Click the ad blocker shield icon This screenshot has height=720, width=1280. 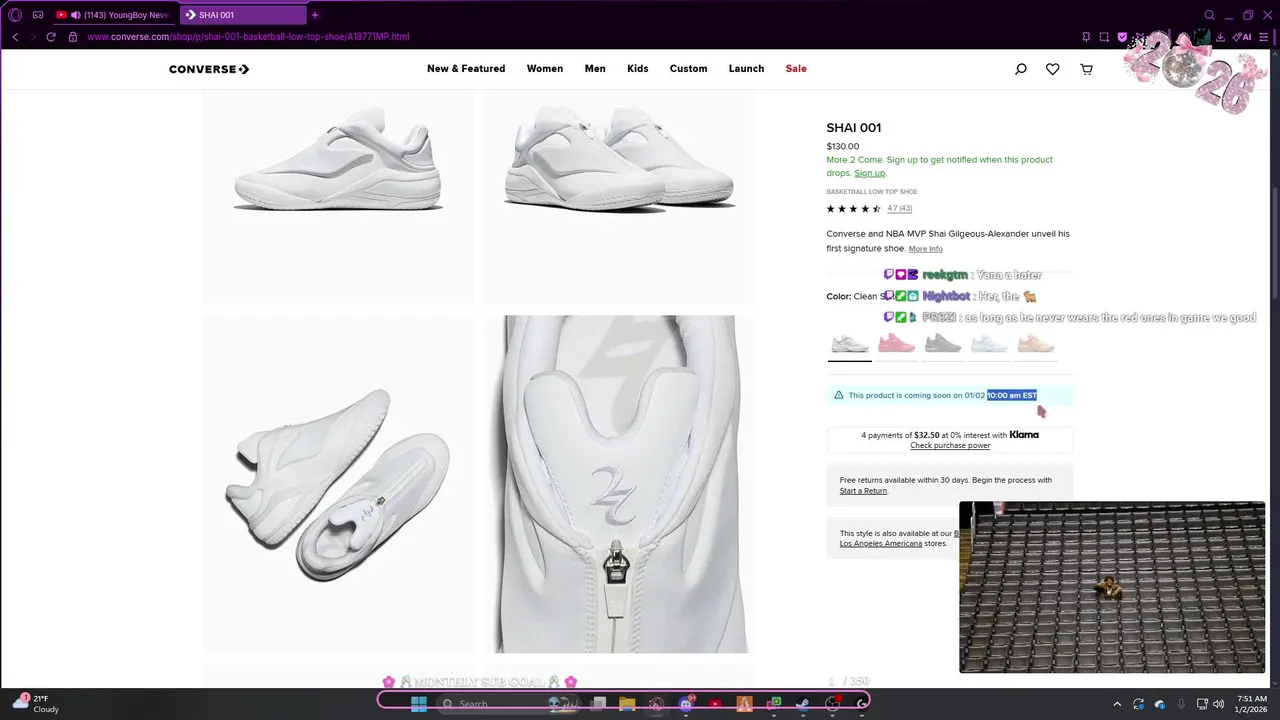(1122, 37)
